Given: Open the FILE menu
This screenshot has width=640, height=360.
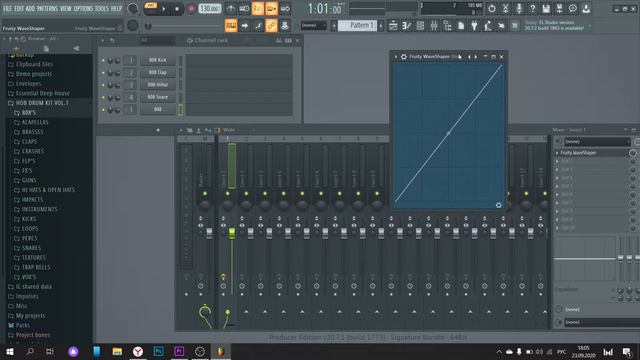Looking at the screenshot, I should coord(7,9).
